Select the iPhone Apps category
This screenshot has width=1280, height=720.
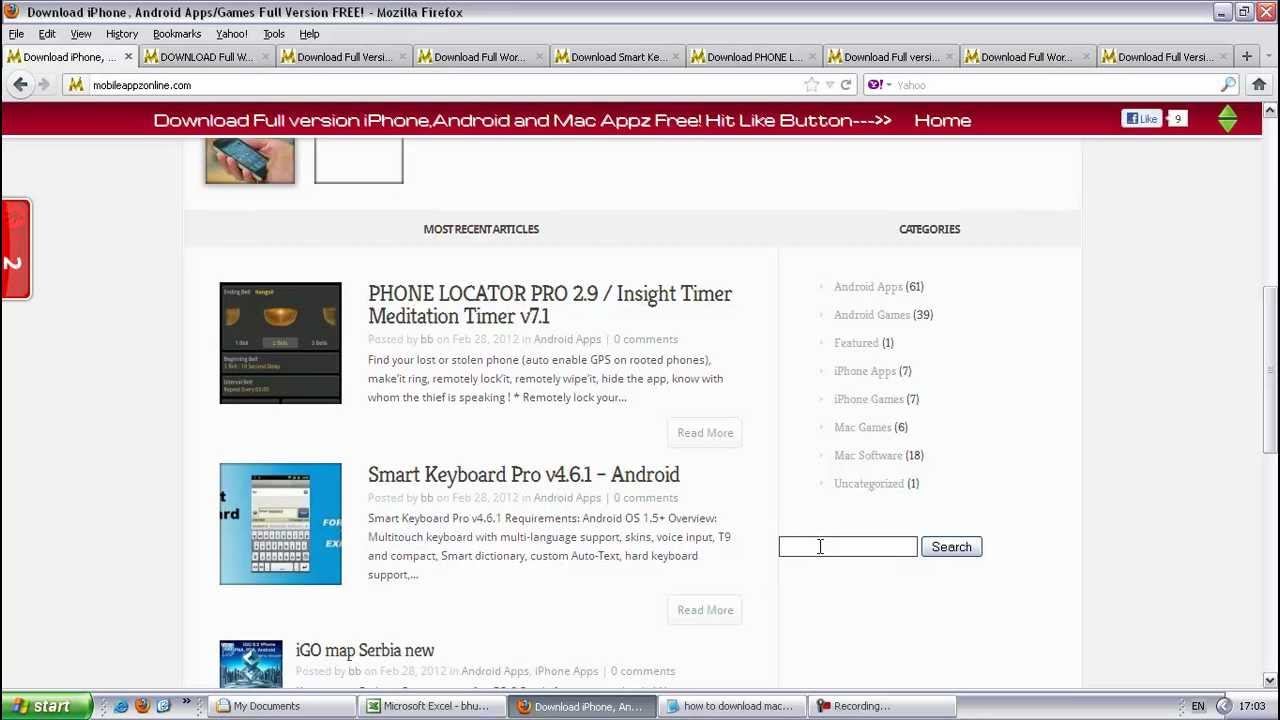[865, 371]
